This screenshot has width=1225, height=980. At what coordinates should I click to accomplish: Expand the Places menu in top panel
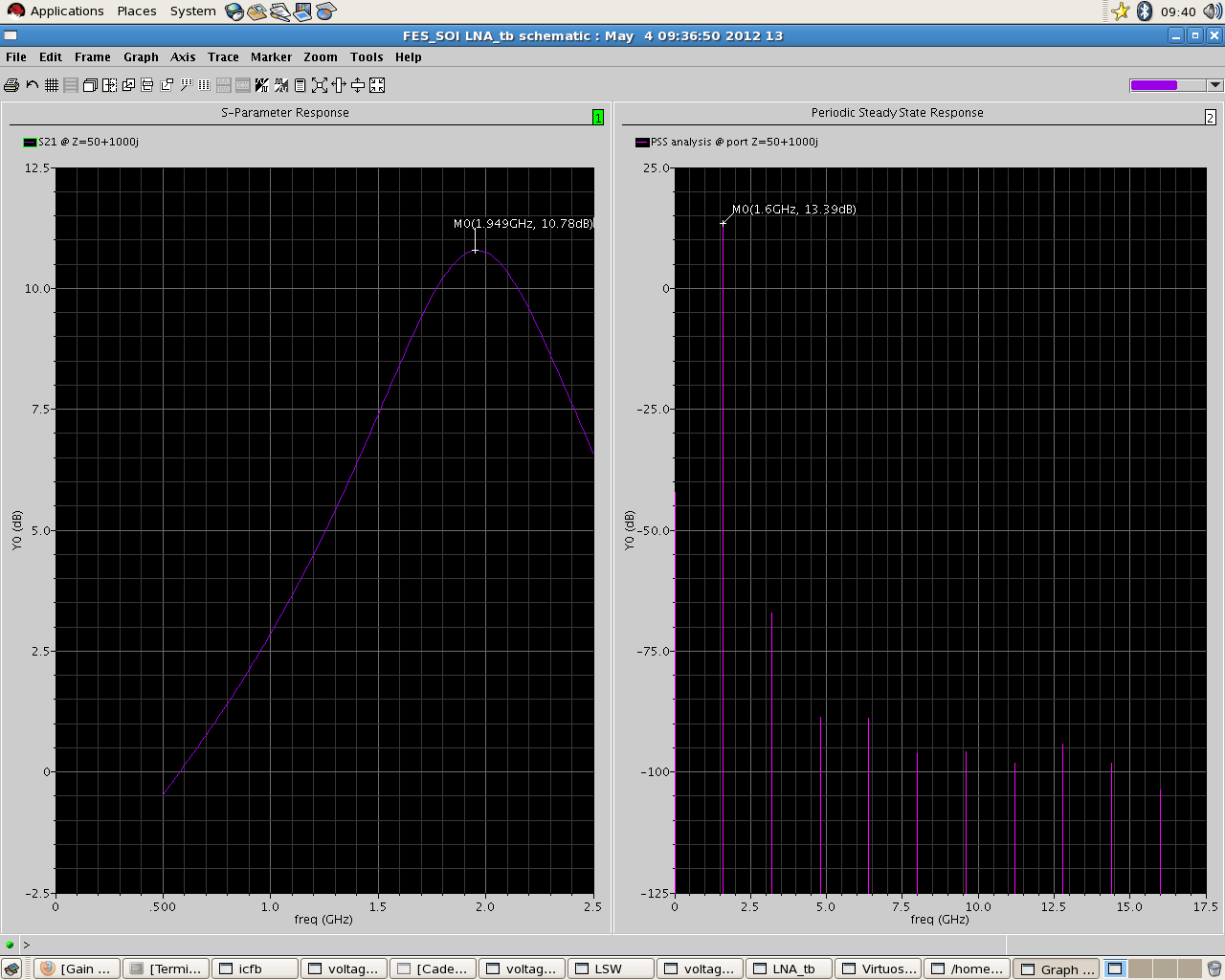(x=137, y=11)
